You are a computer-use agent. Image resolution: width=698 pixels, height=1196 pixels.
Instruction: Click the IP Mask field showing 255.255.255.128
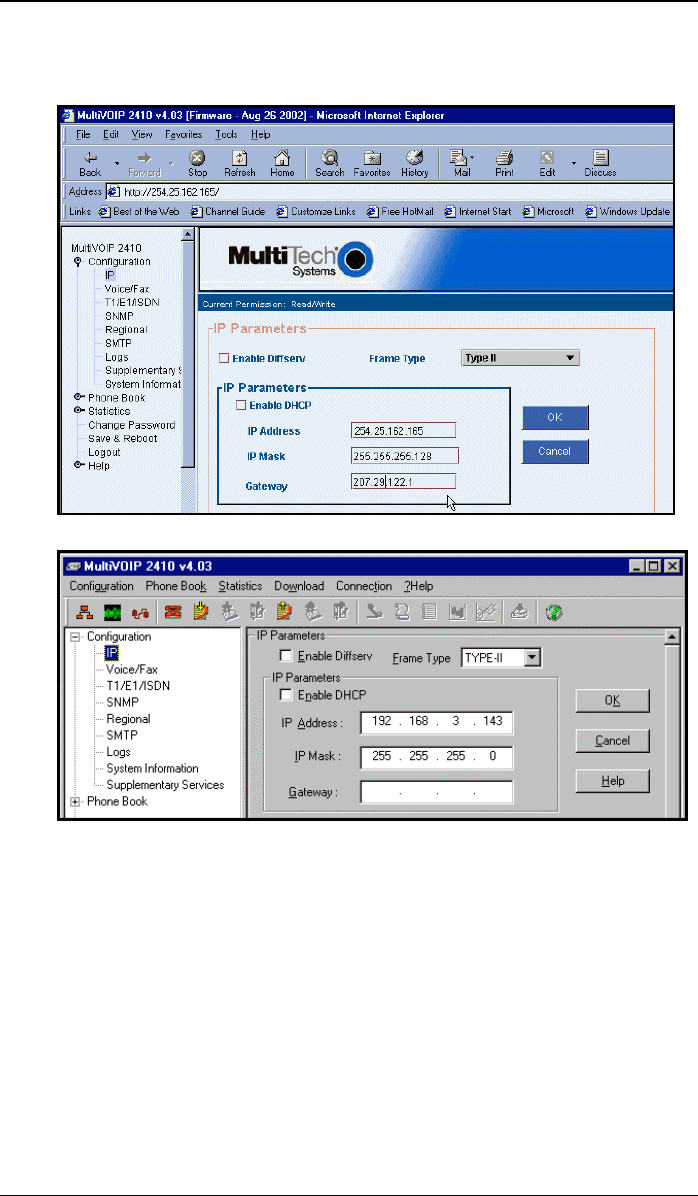pos(405,456)
